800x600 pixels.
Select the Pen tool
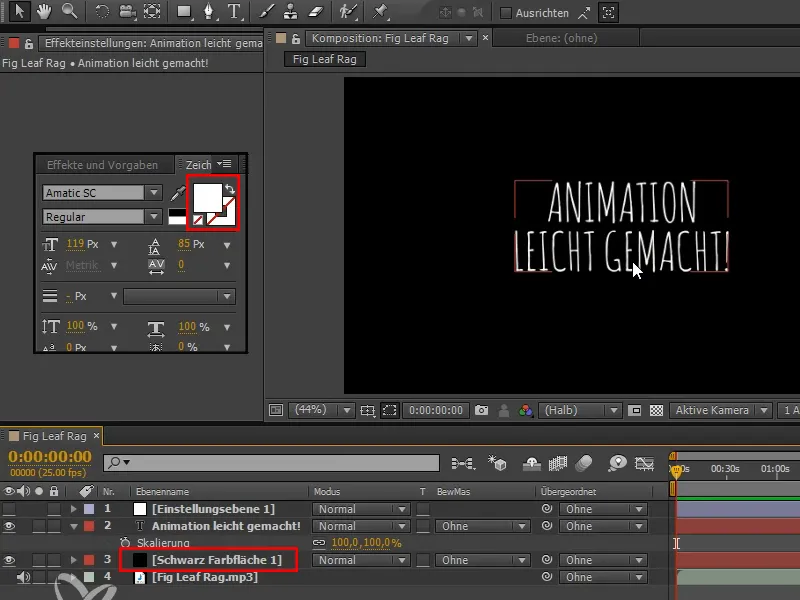[x=210, y=13]
